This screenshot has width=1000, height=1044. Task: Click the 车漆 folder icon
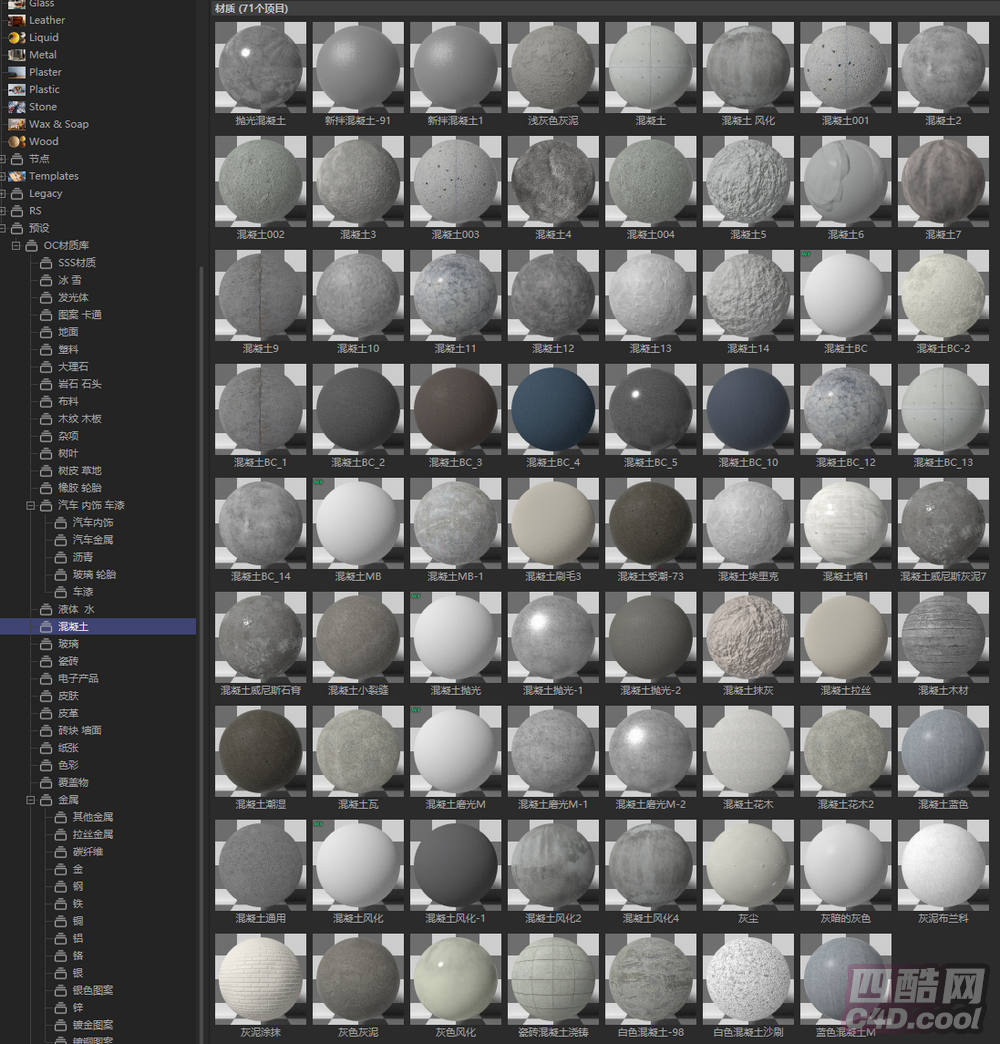click(60, 592)
